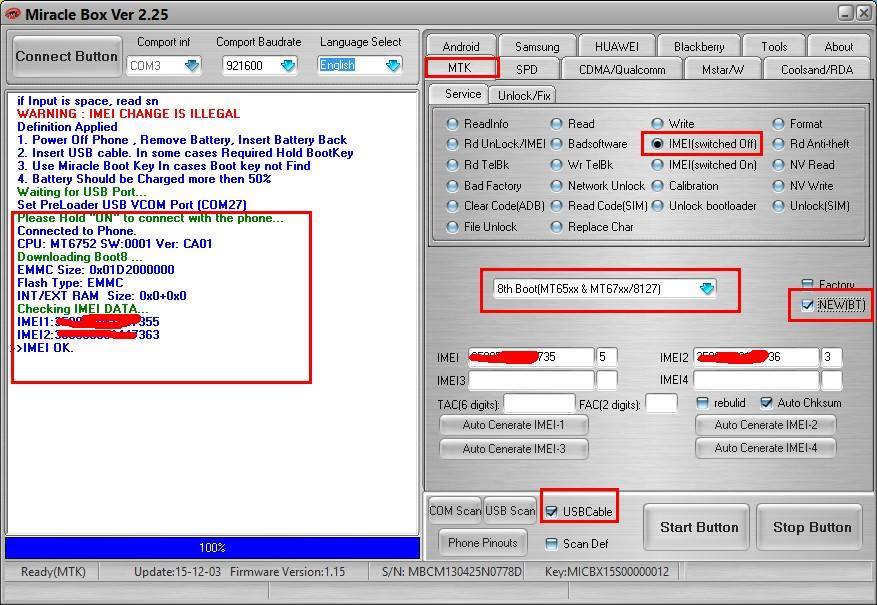This screenshot has height=605, width=877.
Task: Select the Unlock bootloader radio option
Action: click(704, 206)
